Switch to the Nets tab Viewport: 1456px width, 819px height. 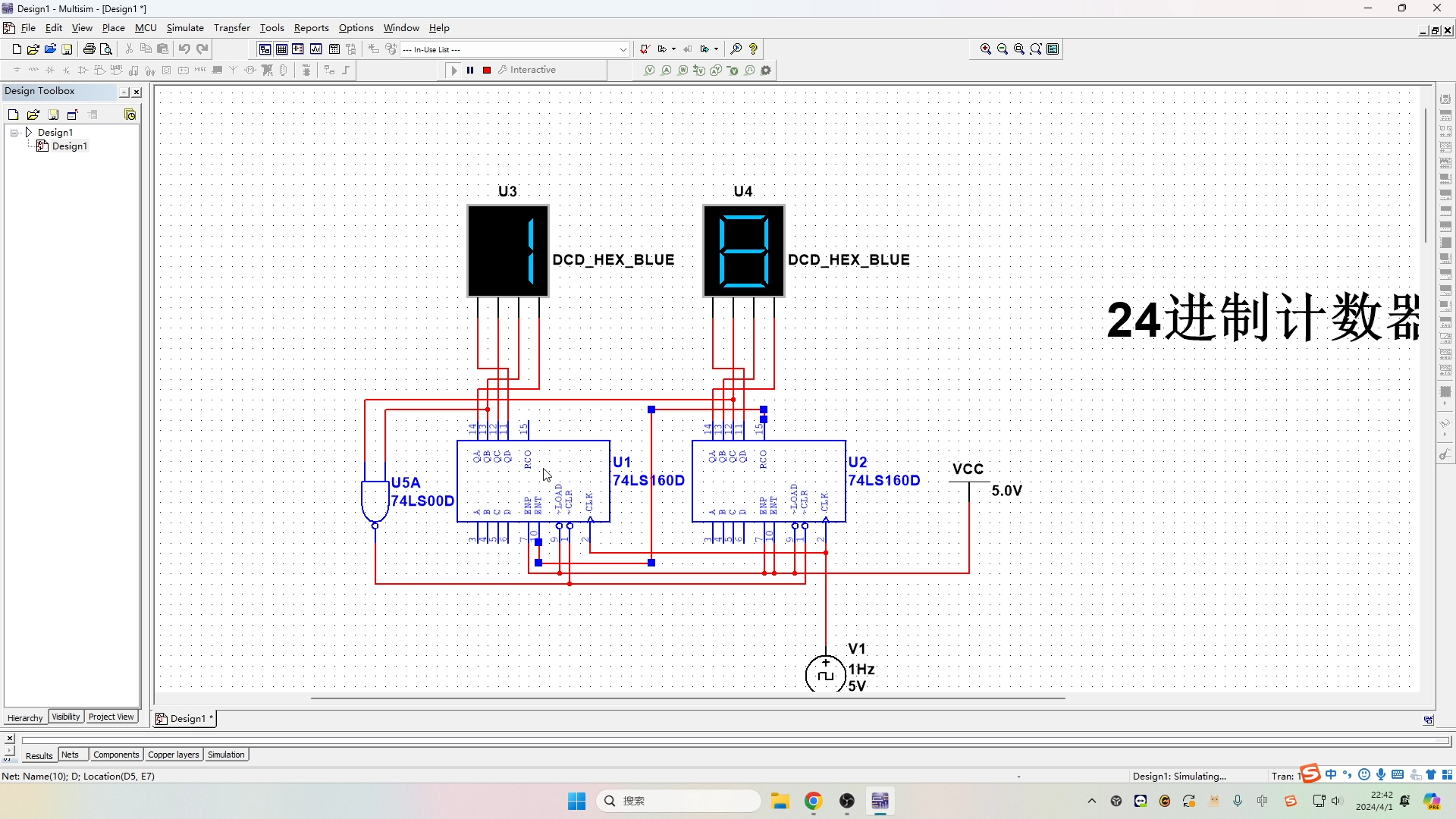point(70,754)
